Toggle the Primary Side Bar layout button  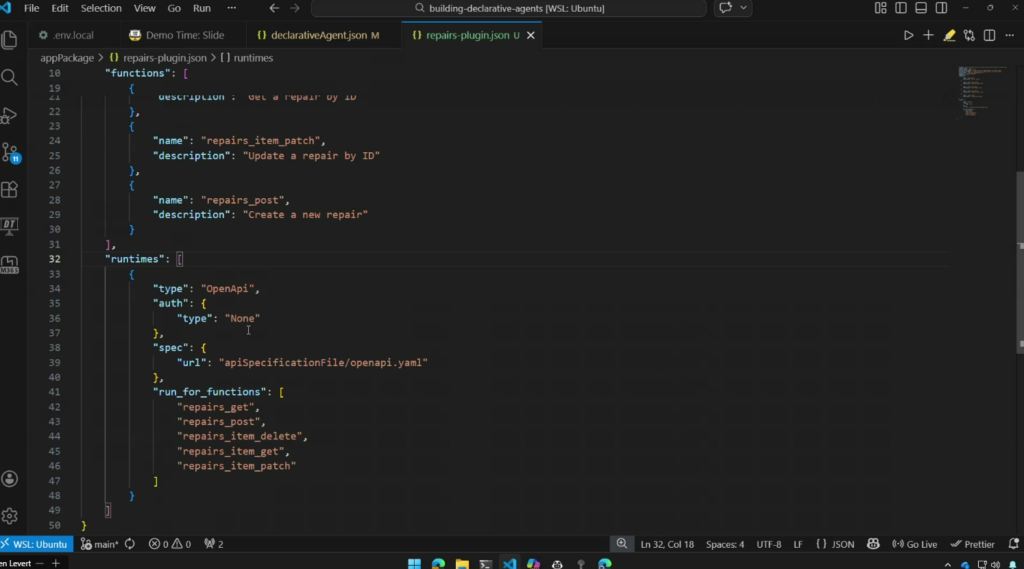(x=900, y=8)
